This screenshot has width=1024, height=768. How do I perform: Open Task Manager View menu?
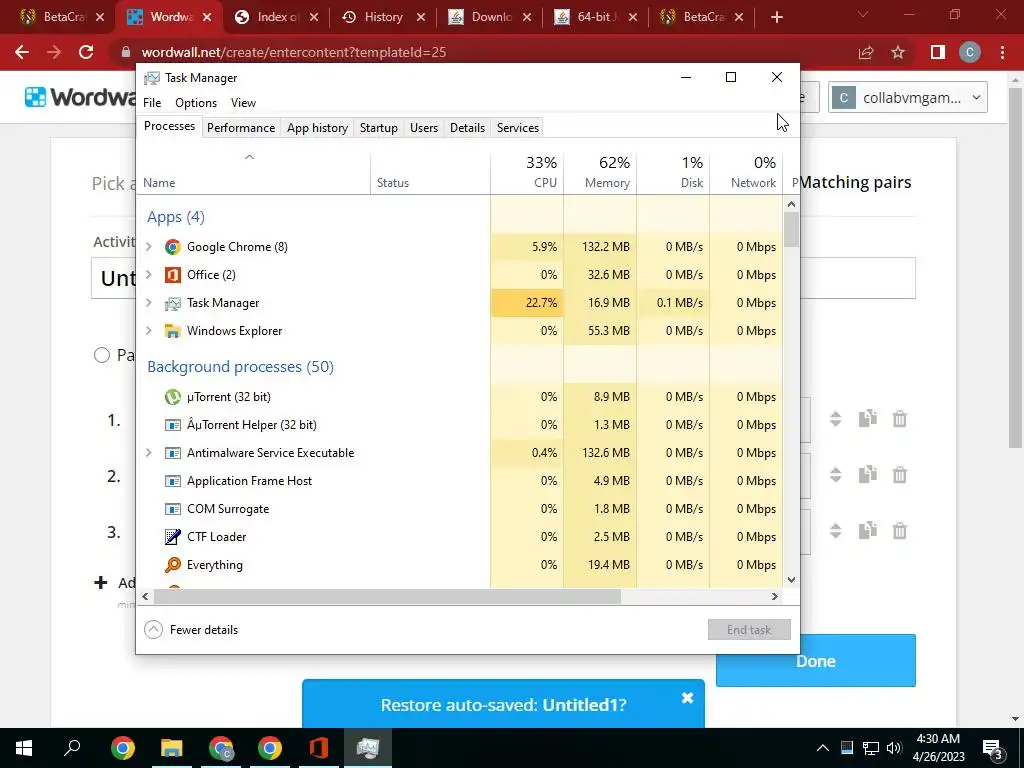[243, 103]
